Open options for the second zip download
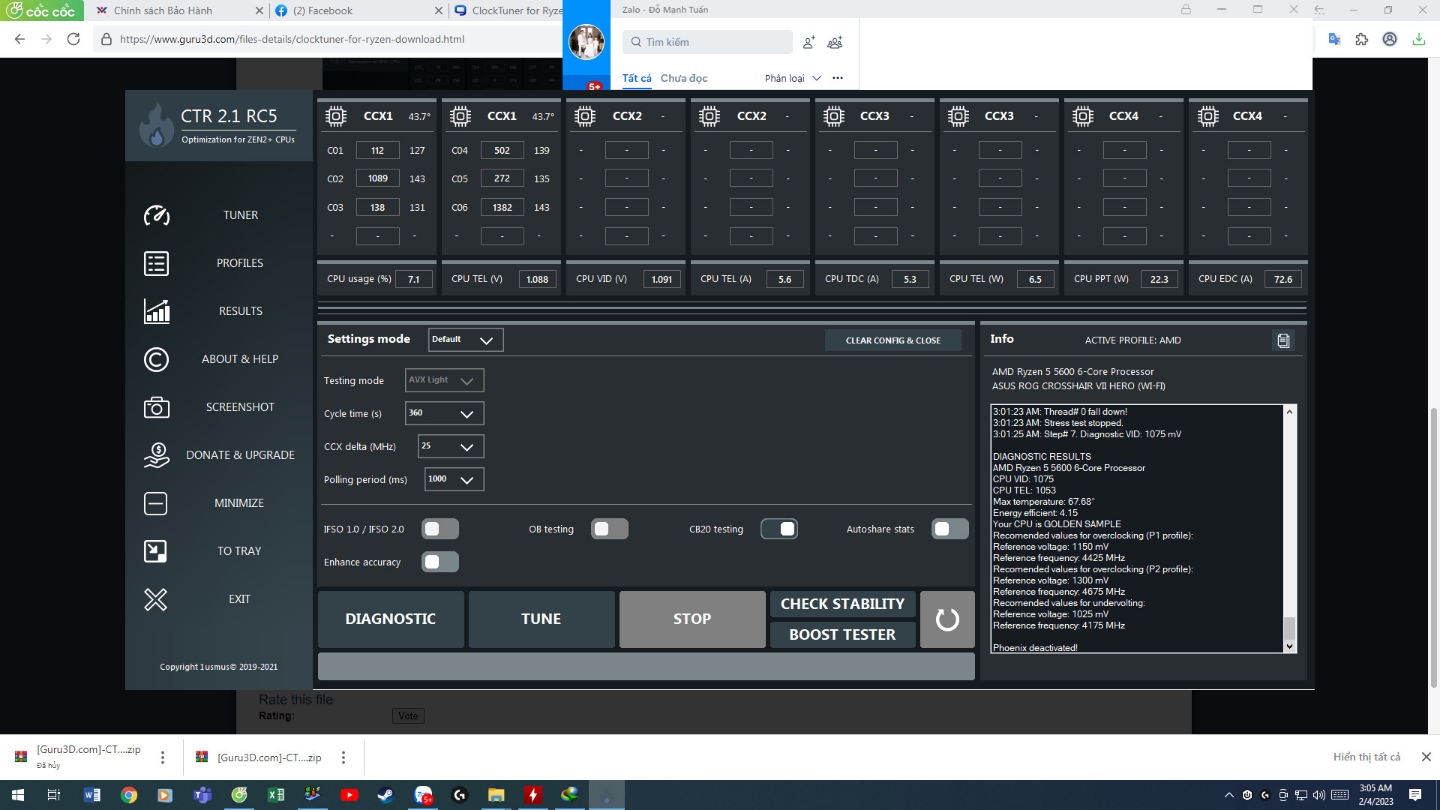Screen dimensions: 1440x810 (x=343, y=758)
